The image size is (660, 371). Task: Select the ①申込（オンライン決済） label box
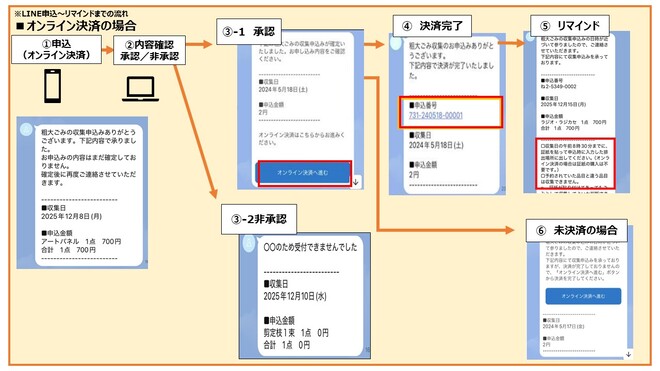point(56,50)
